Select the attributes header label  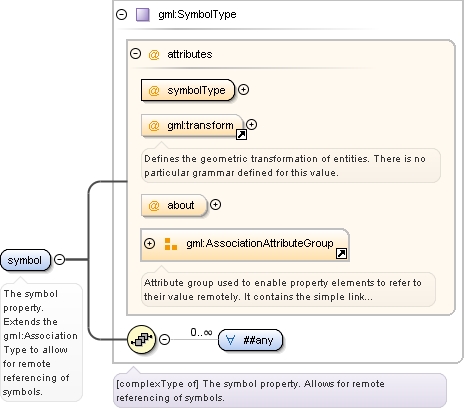click(190, 54)
